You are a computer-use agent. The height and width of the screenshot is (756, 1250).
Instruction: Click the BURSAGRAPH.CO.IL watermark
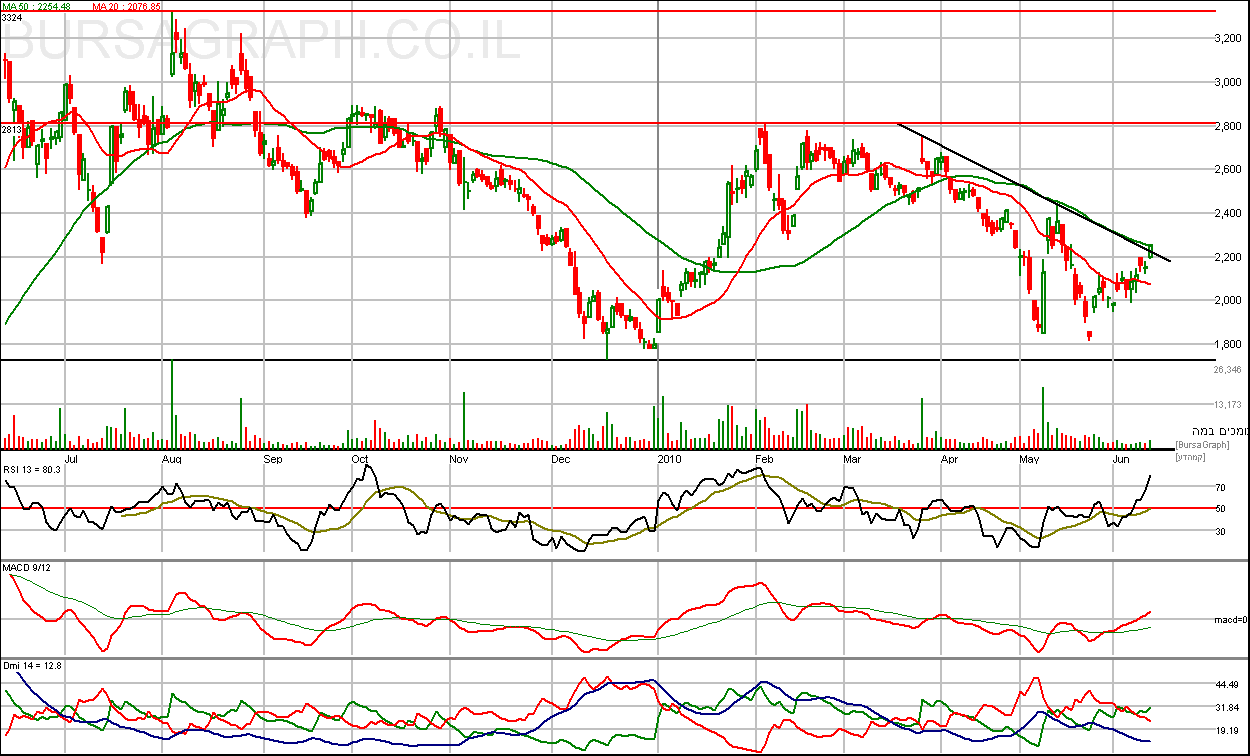pyautogui.click(x=265, y=42)
